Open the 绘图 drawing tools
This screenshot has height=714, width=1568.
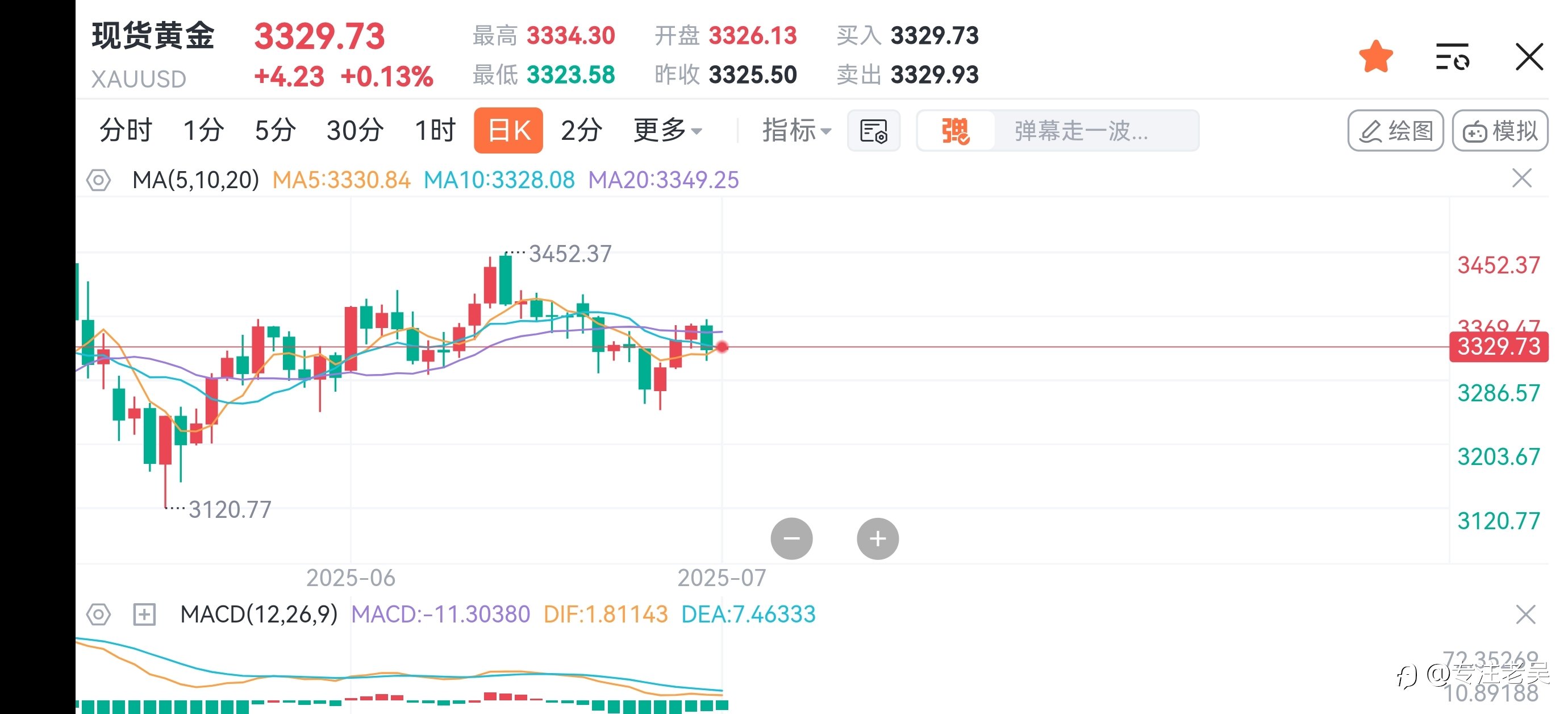(x=1395, y=130)
